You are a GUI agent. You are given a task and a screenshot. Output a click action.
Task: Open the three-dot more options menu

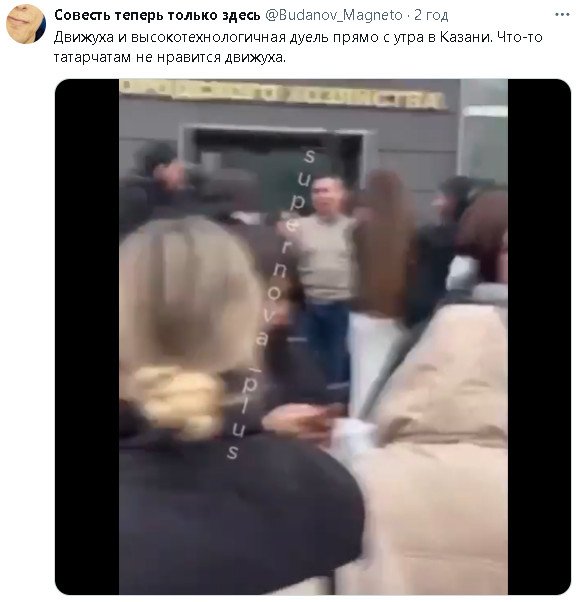[562, 15]
